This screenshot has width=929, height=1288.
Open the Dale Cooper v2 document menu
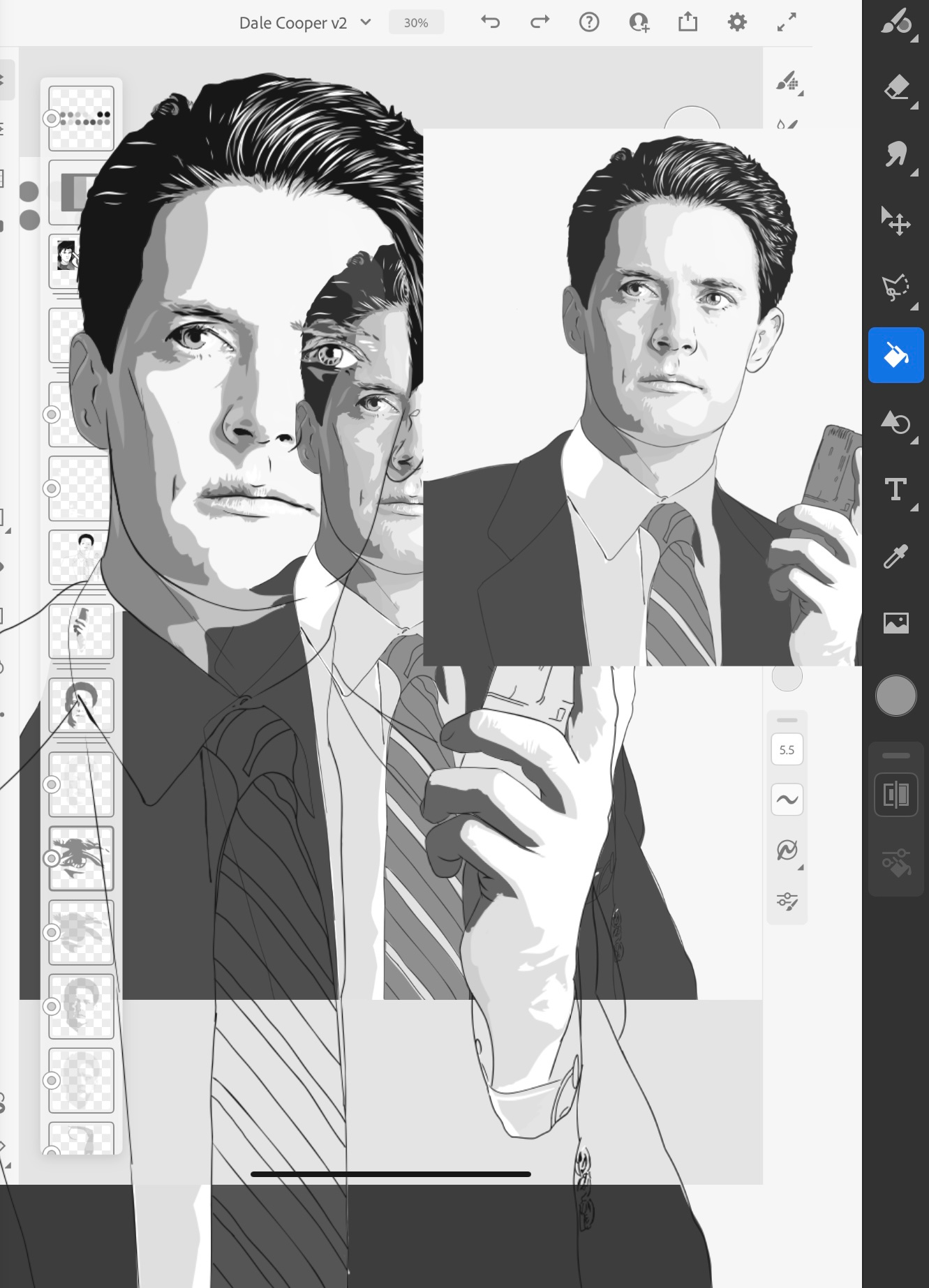coord(305,22)
